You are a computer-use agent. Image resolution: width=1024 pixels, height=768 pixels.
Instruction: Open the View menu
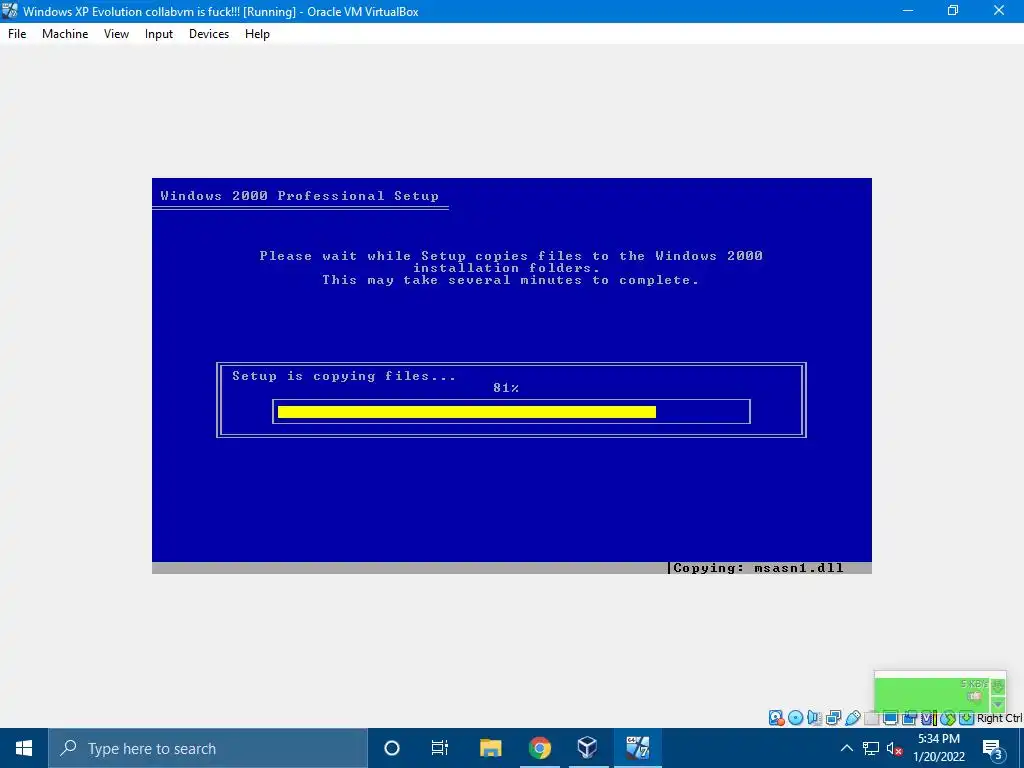pos(116,34)
